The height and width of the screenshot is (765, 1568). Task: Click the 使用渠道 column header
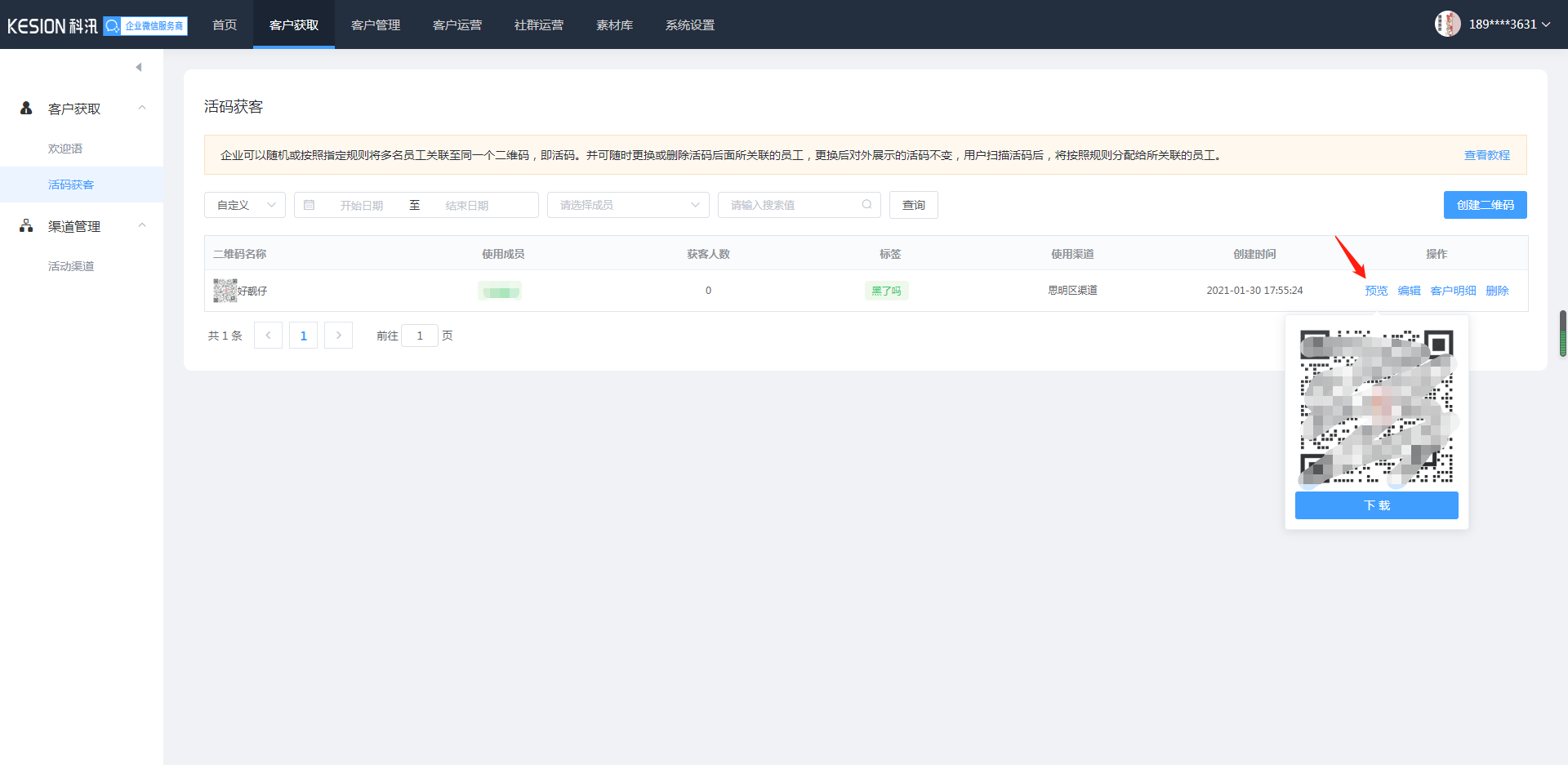1073,254
